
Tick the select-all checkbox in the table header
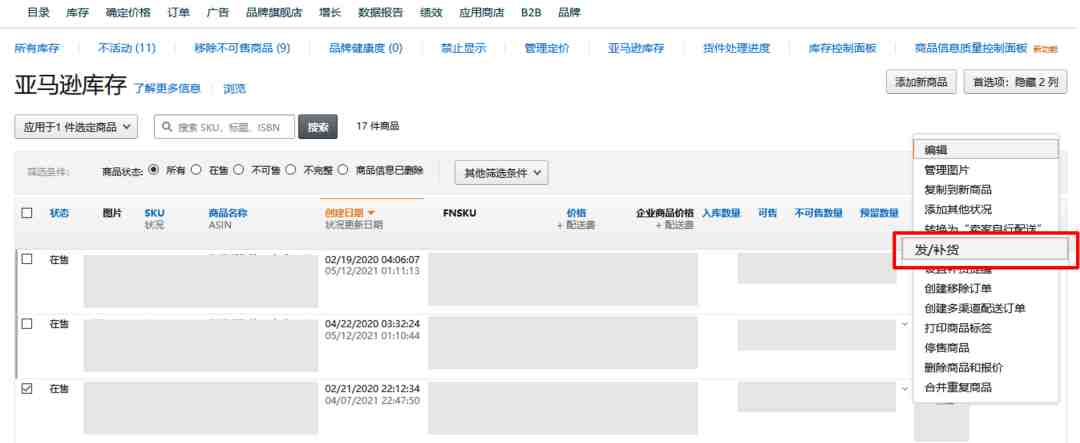coord(27,213)
